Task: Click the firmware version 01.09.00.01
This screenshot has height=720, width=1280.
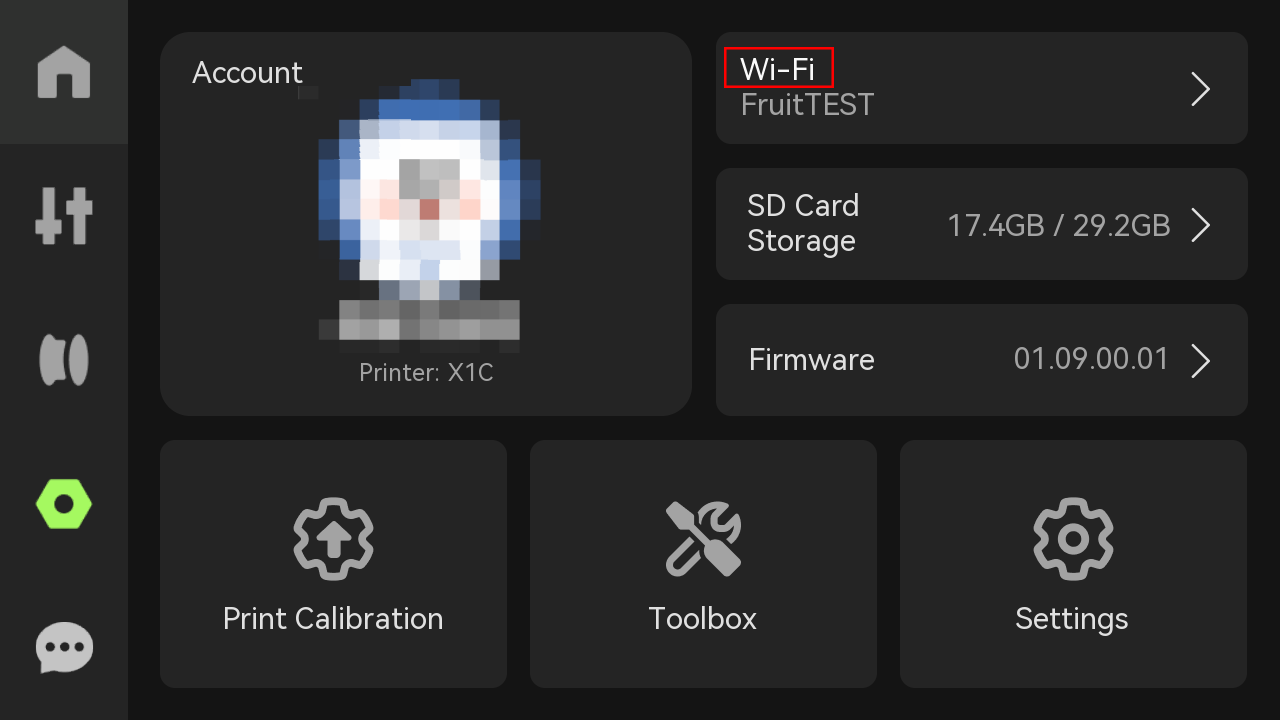Action: tap(1092, 360)
